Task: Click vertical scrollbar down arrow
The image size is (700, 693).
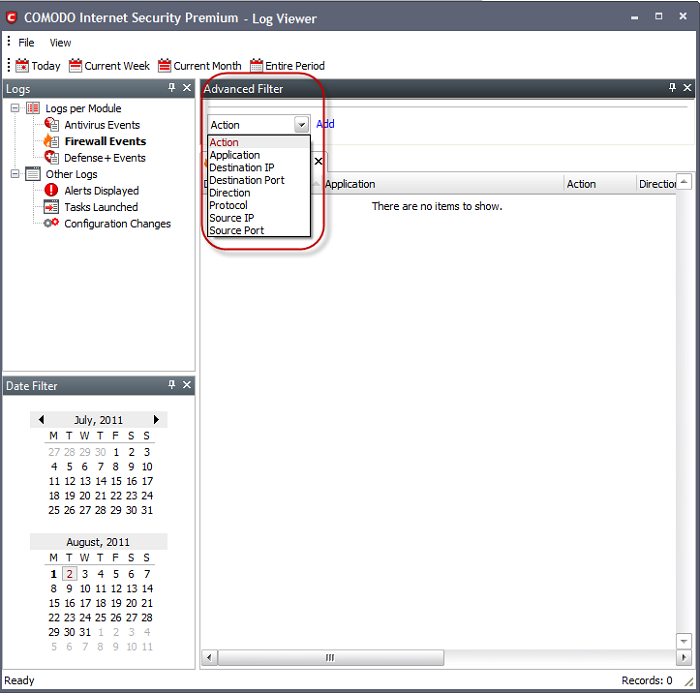Action: [683, 641]
